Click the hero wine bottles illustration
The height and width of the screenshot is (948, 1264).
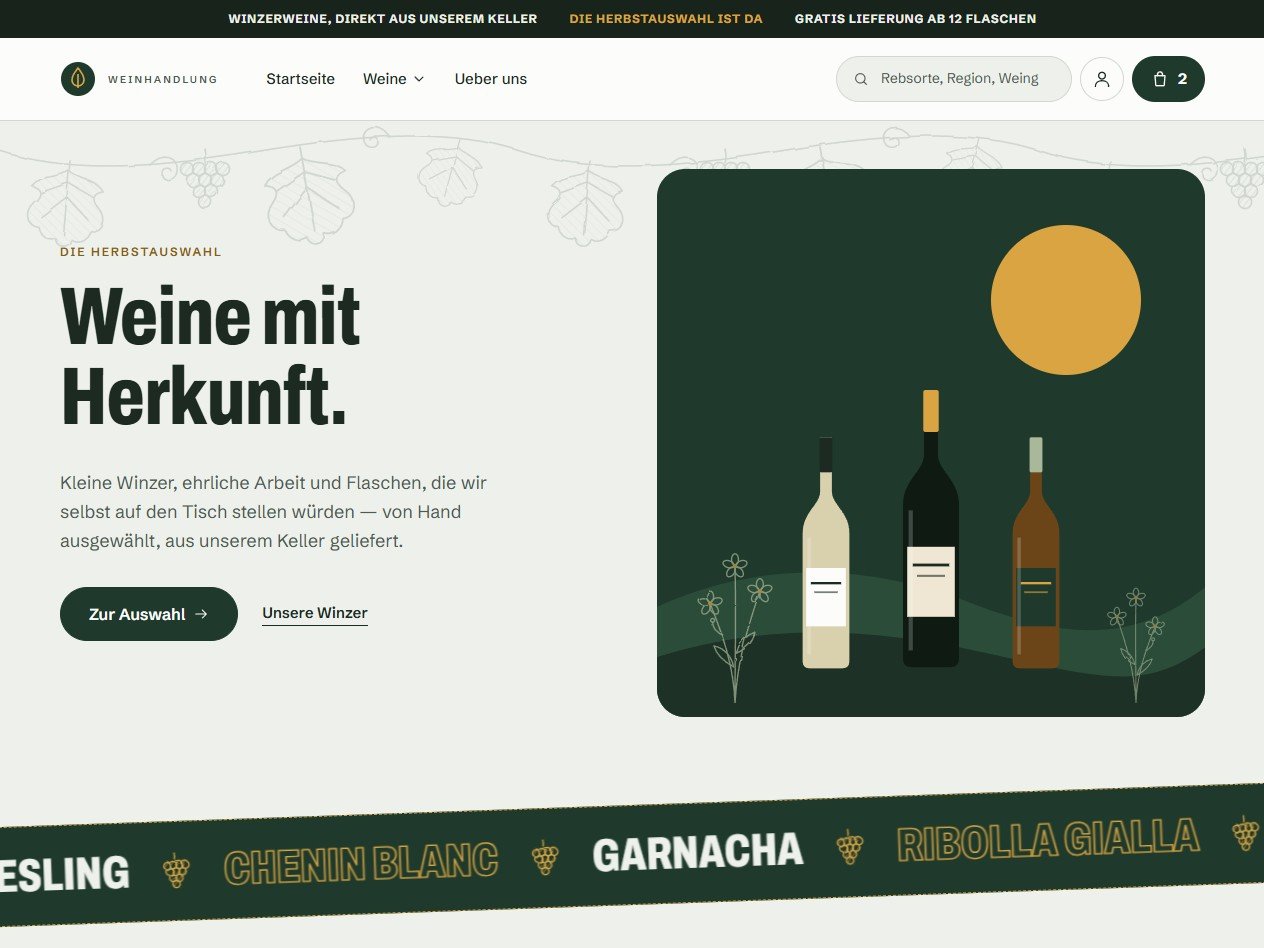pos(931,443)
